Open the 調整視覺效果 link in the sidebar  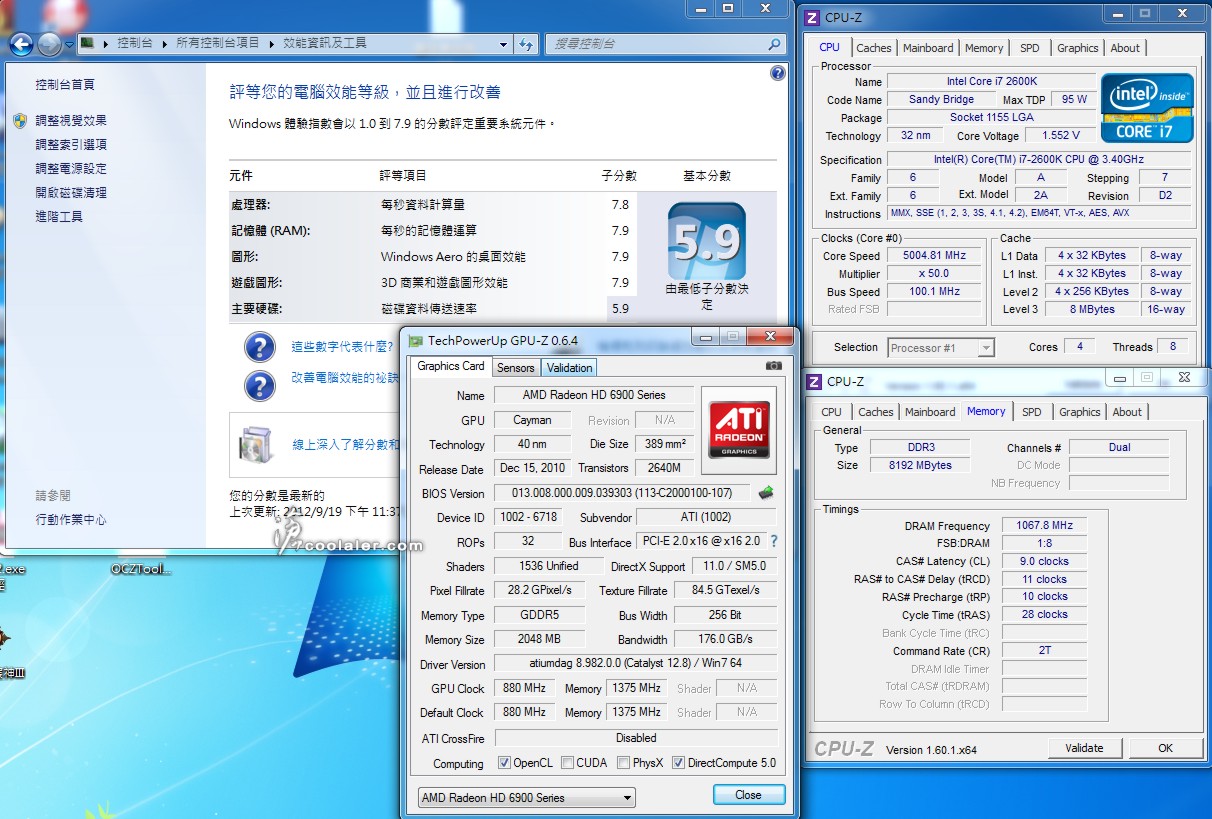point(71,120)
